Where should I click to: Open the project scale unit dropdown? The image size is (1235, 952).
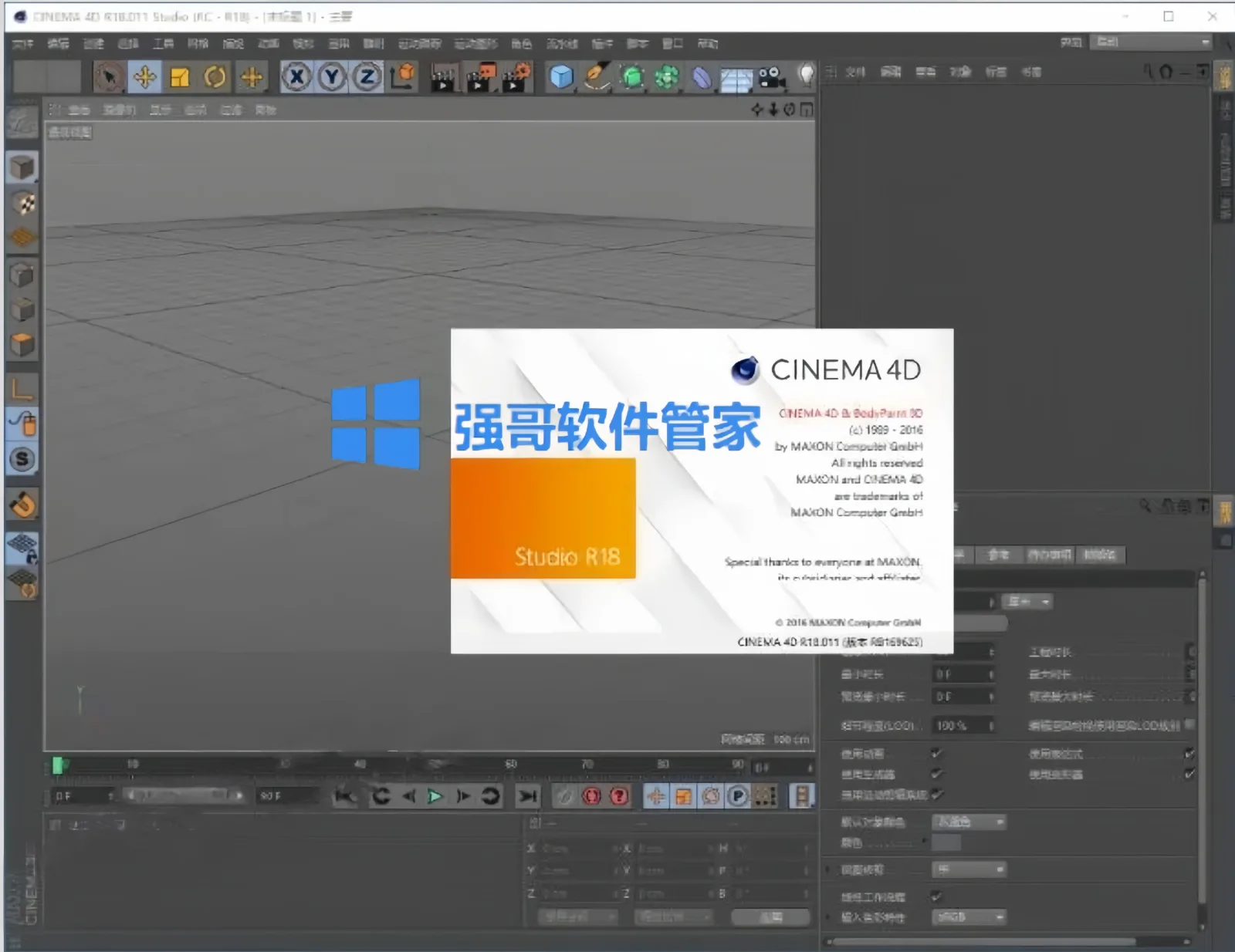[1027, 602]
